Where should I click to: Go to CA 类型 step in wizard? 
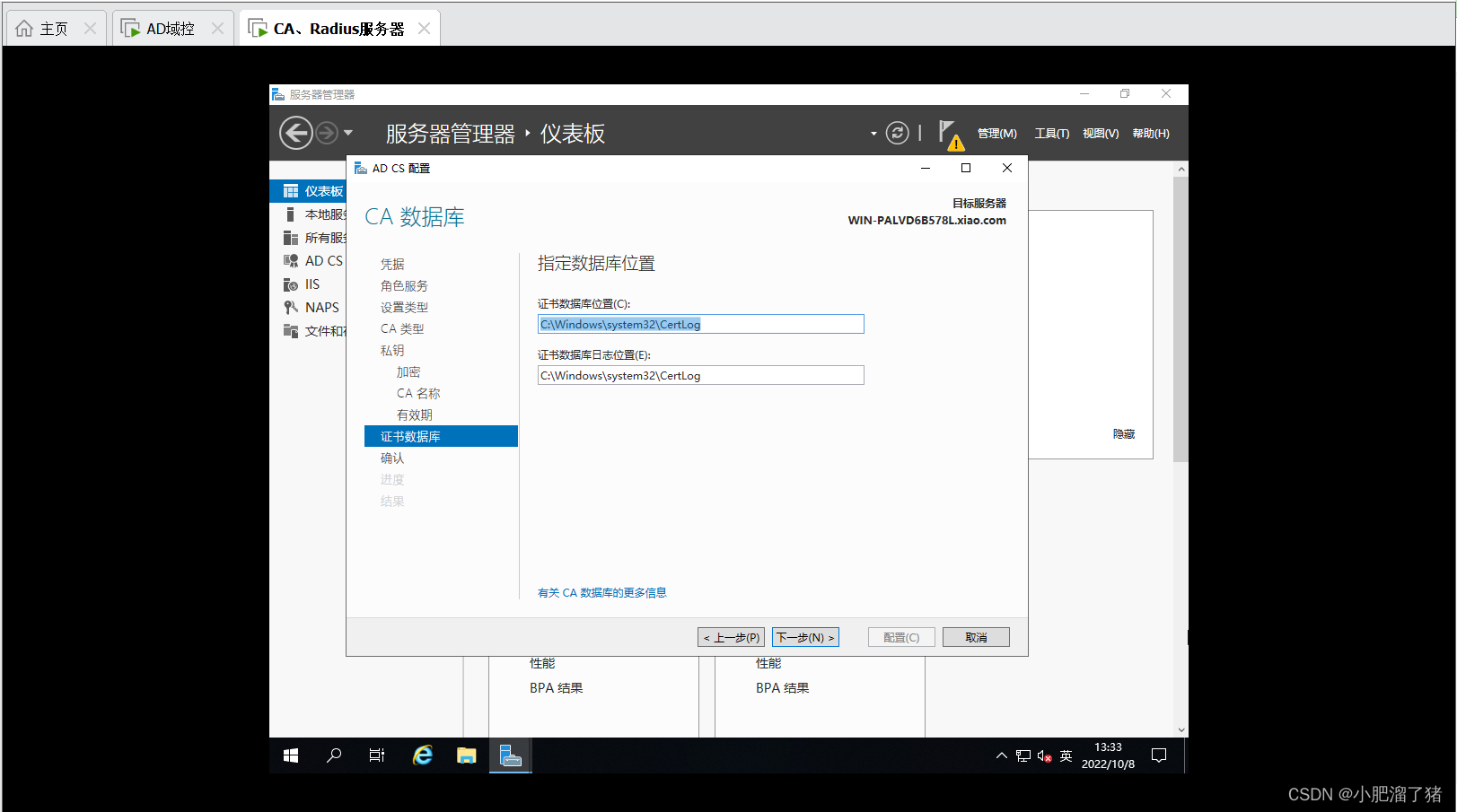click(x=402, y=328)
